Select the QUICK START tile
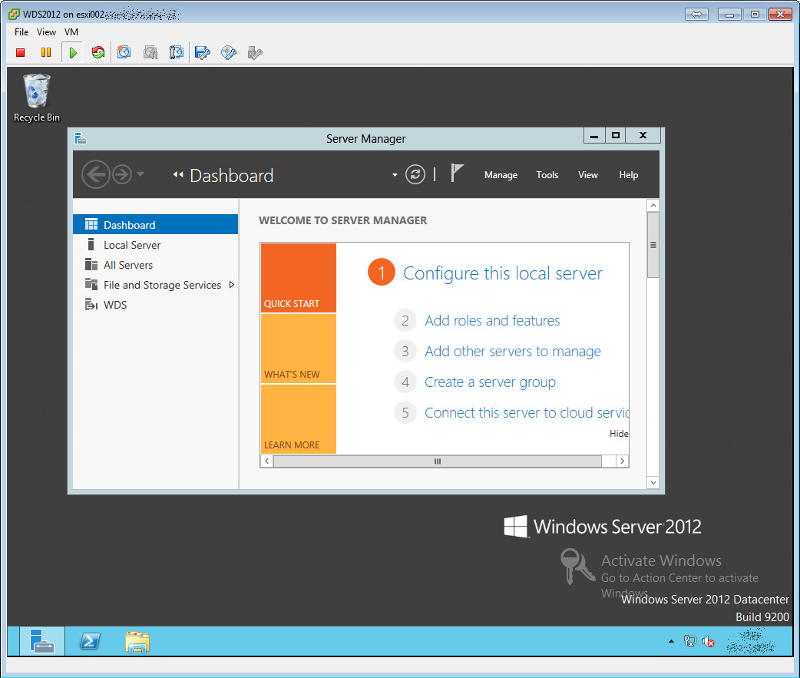Screen dimensions: 800x678 coord(298,278)
